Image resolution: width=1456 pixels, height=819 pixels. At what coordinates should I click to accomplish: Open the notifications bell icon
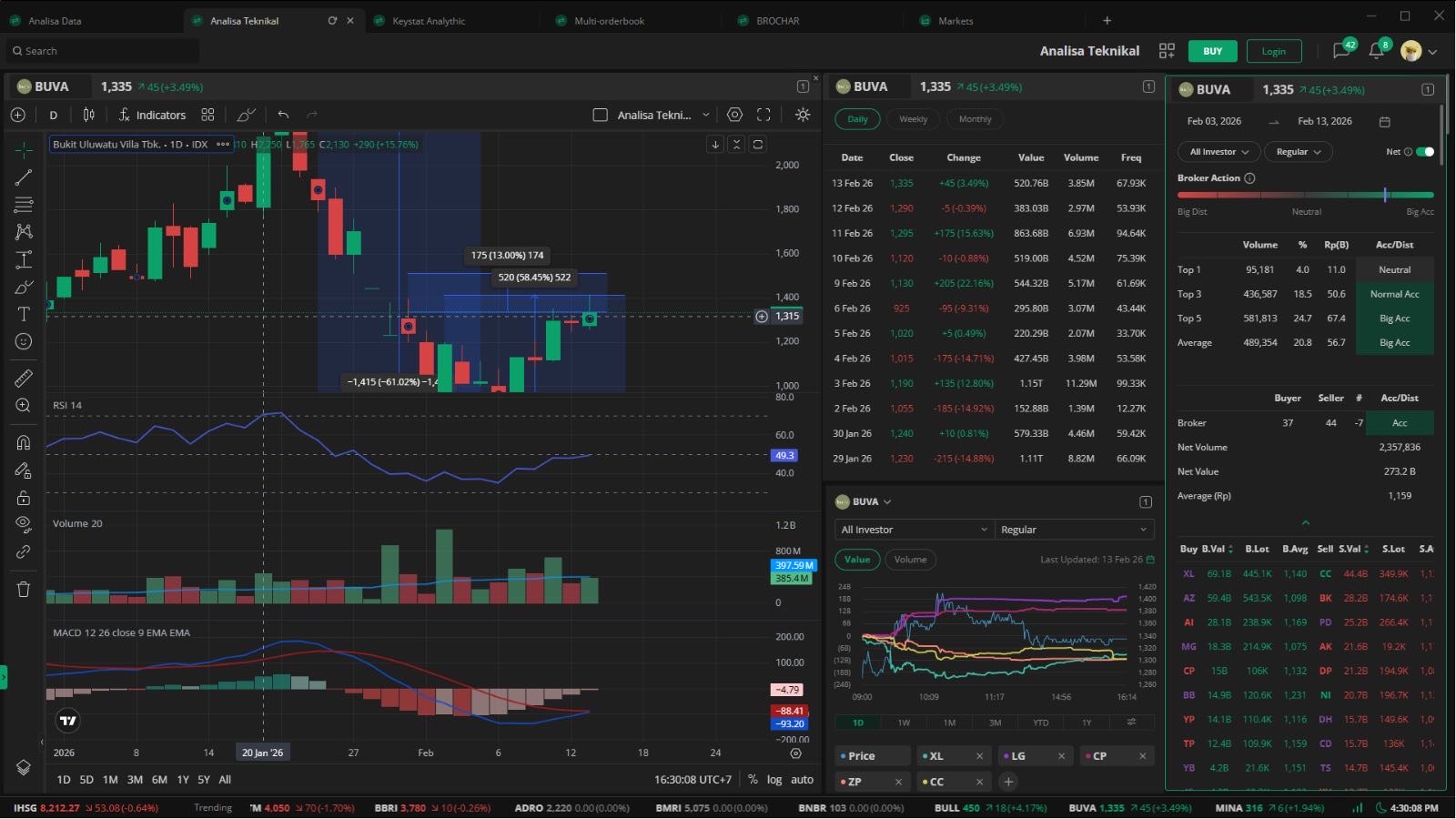click(x=1377, y=51)
